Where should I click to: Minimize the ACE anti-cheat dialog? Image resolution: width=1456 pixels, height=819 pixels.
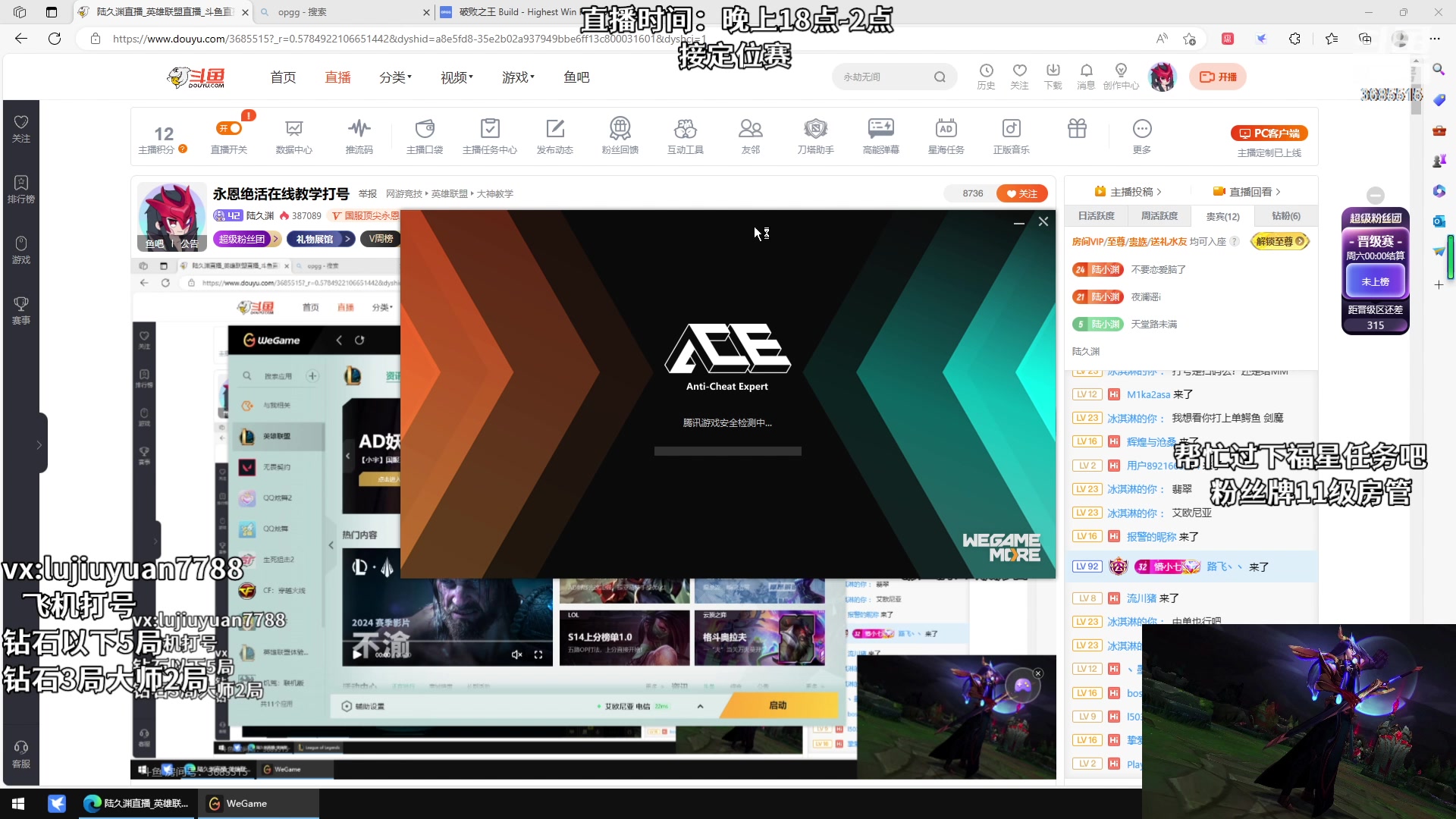tap(1019, 222)
